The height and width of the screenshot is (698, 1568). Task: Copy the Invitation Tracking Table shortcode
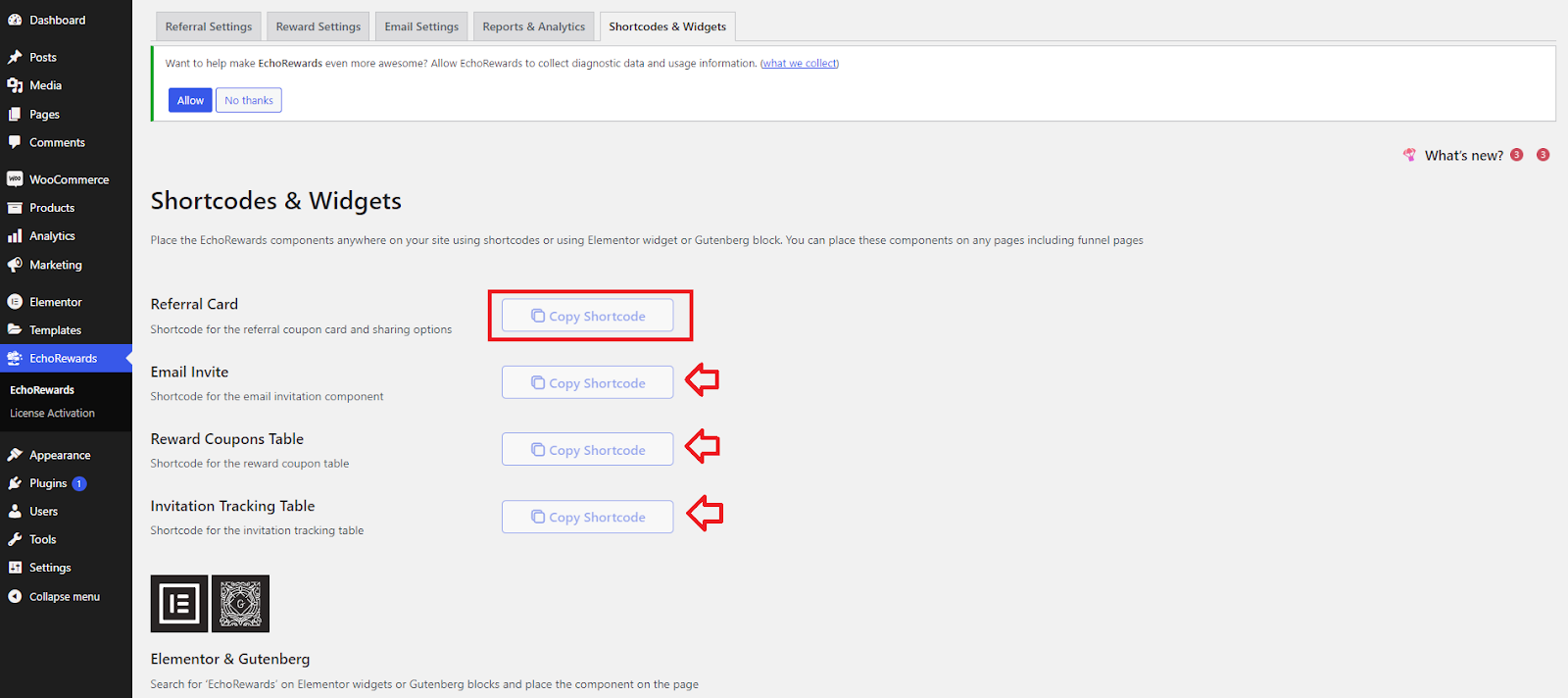click(587, 517)
